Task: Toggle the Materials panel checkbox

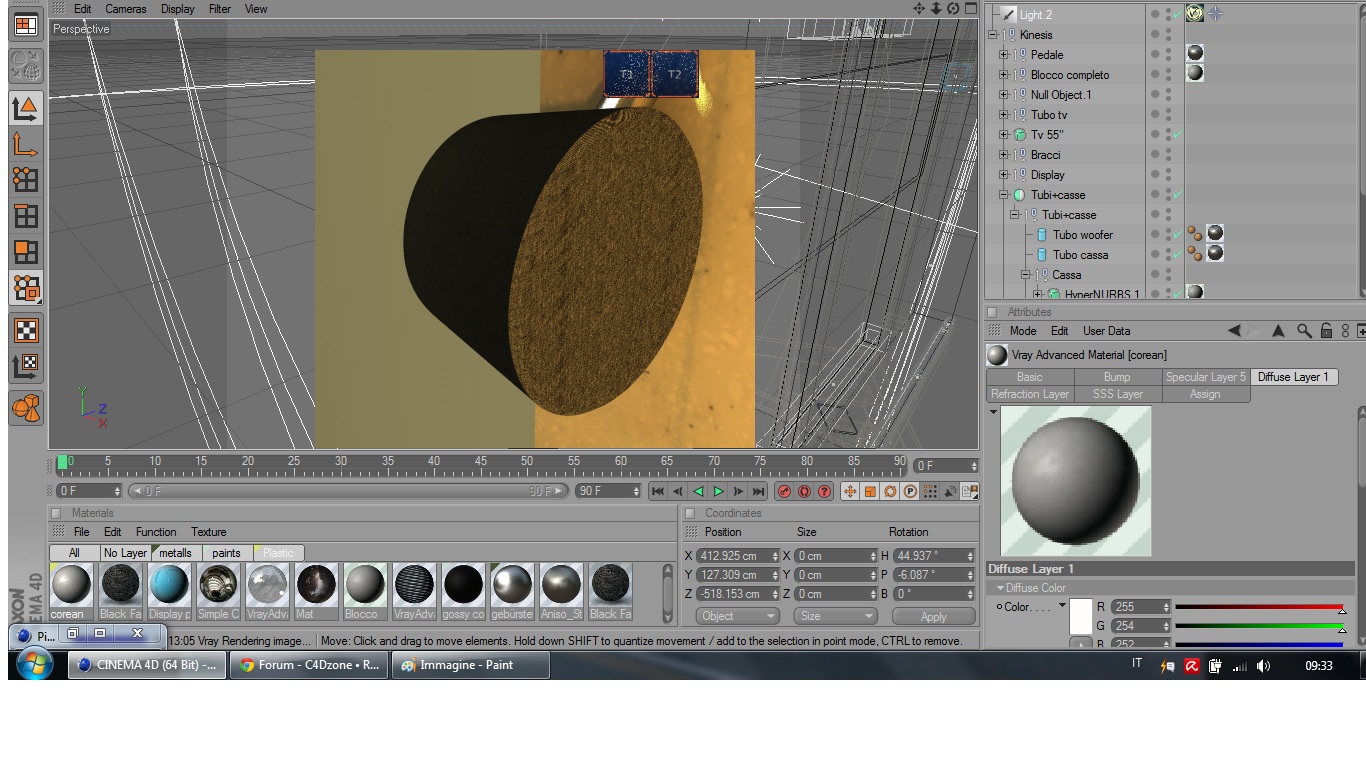Action: click(x=57, y=513)
